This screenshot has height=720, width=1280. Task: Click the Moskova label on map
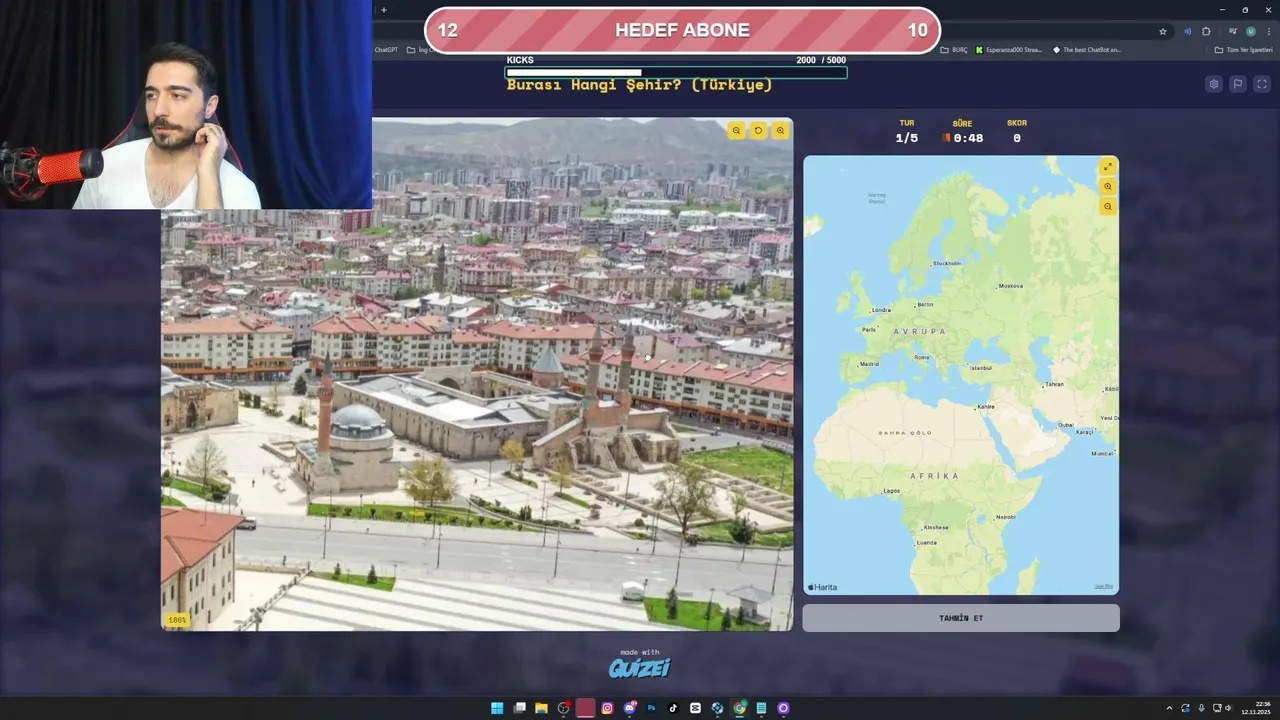click(x=1011, y=286)
